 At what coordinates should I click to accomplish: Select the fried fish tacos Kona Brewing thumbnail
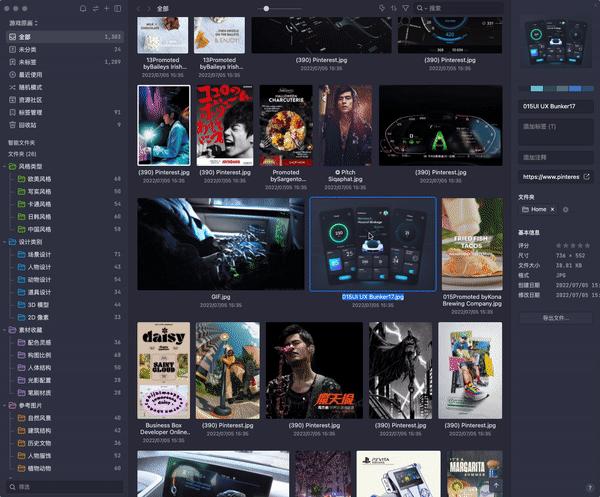[x=472, y=244]
